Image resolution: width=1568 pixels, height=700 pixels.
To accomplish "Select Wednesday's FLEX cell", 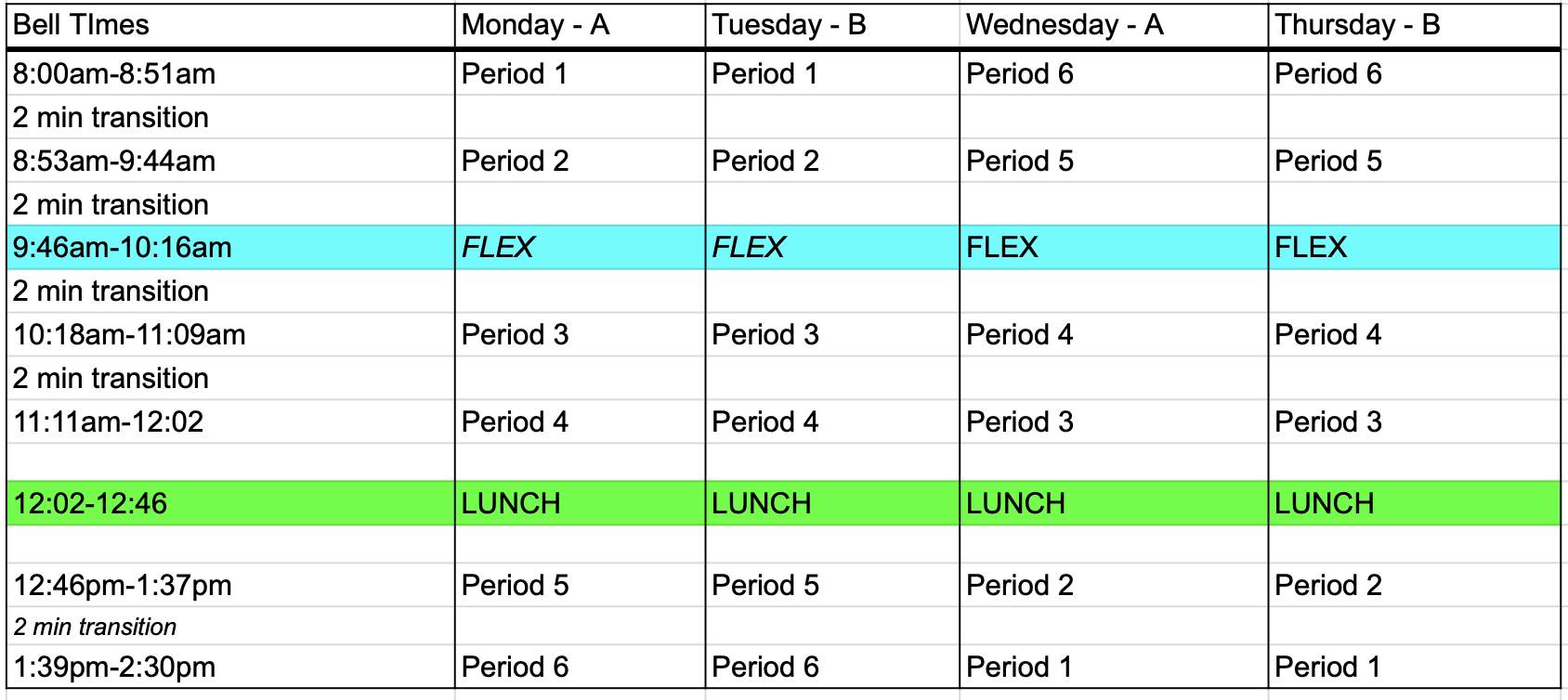I will [x=1114, y=247].
